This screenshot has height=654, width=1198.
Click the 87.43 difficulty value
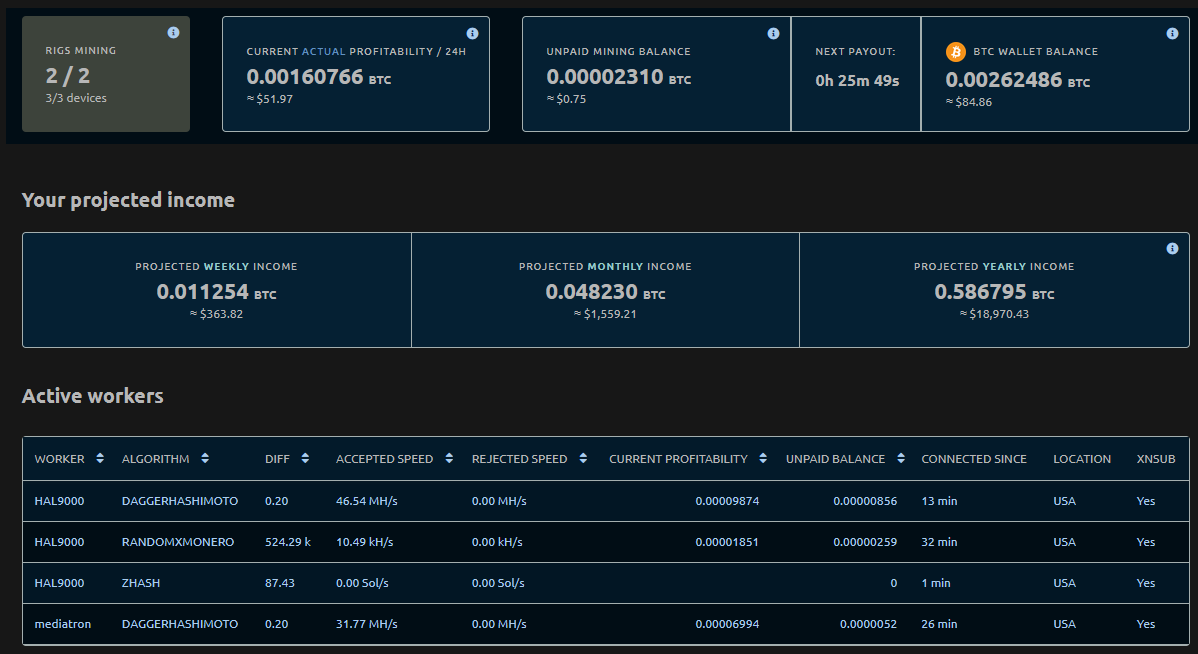(x=280, y=583)
